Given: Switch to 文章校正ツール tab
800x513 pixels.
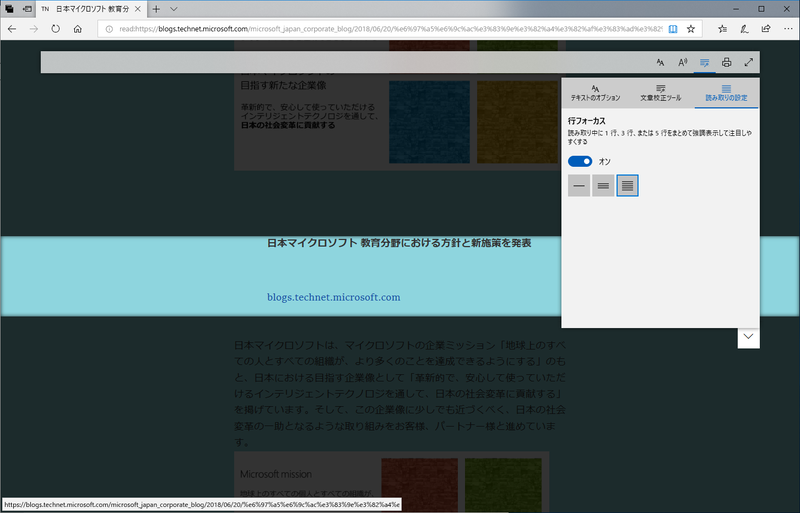Looking at the screenshot, I should coord(661,93).
